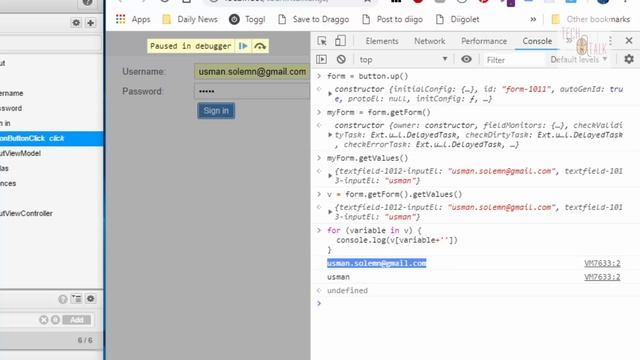Show more bookmarks chevron
The image size is (640, 360).
point(533,19)
